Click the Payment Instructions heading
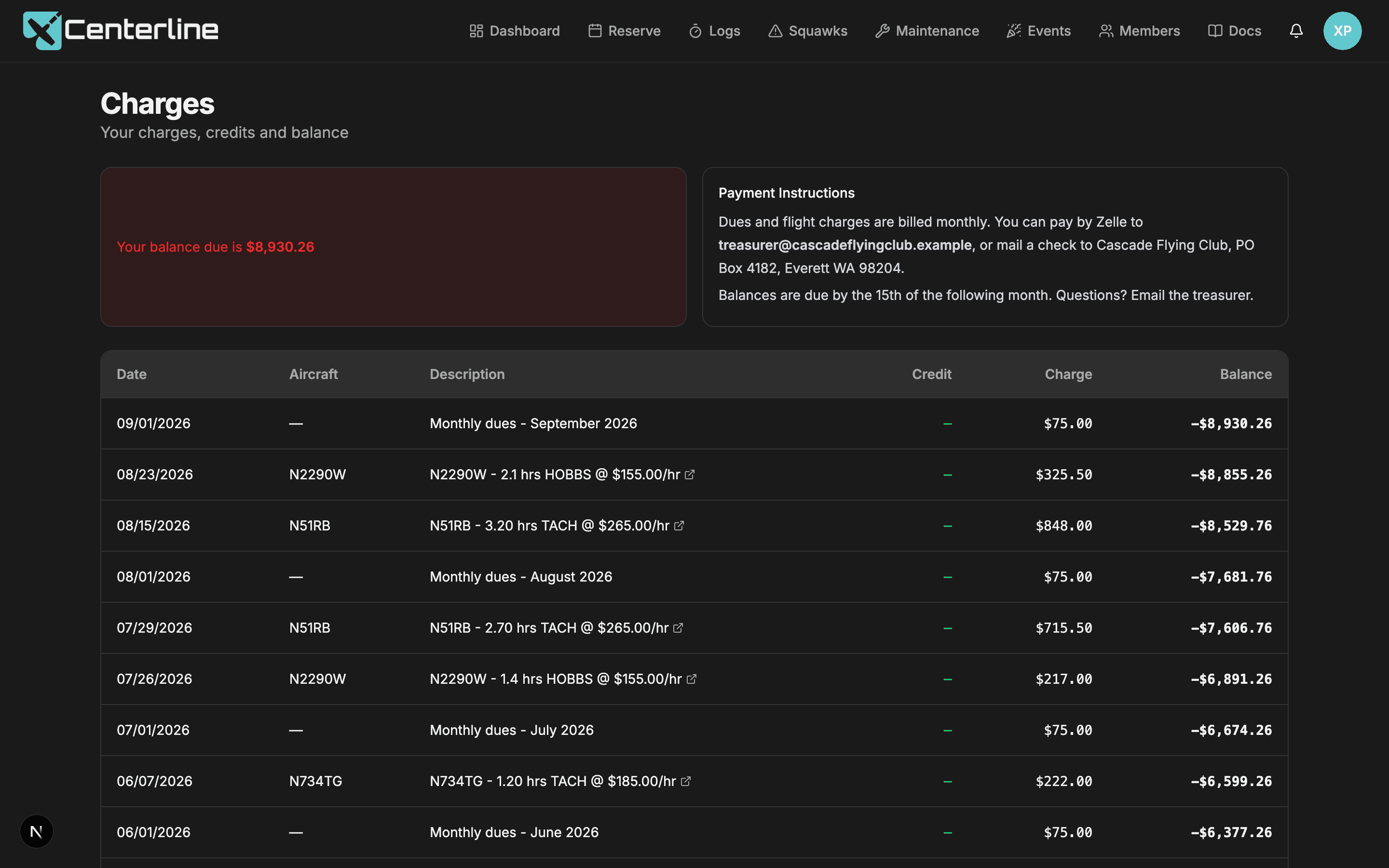Screen dimensions: 1389x868 pos(786,193)
